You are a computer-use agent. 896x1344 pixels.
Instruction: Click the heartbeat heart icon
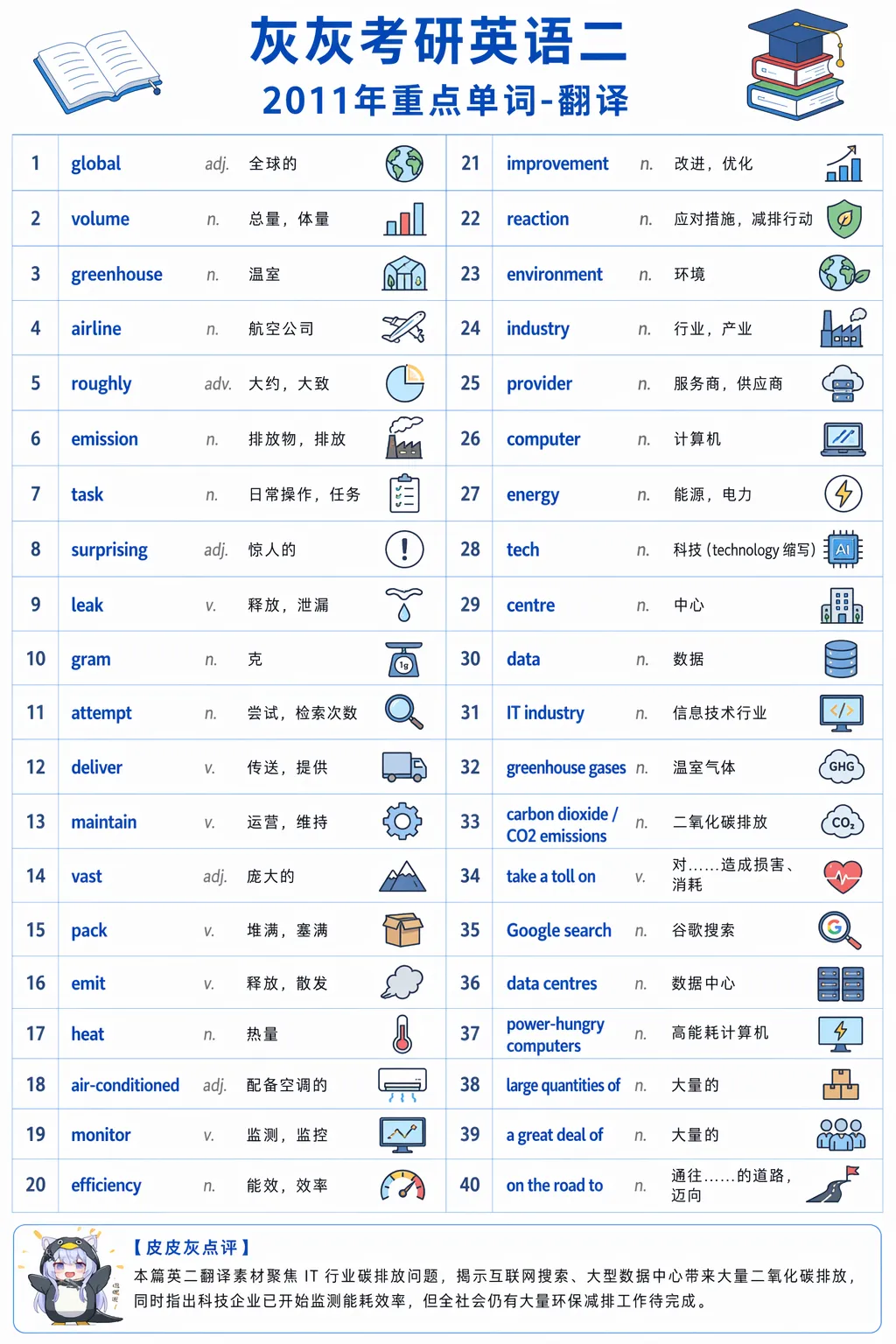tap(843, 876)
